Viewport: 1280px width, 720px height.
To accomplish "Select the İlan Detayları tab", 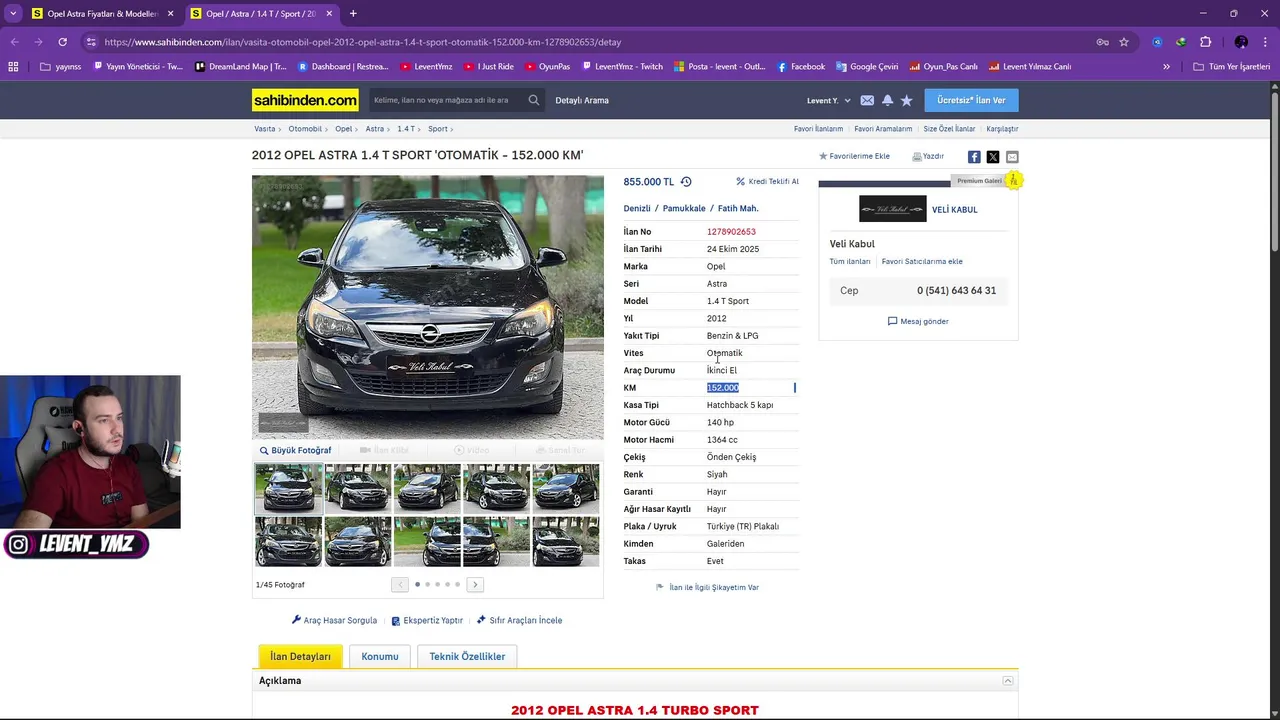I will [300, 656].
